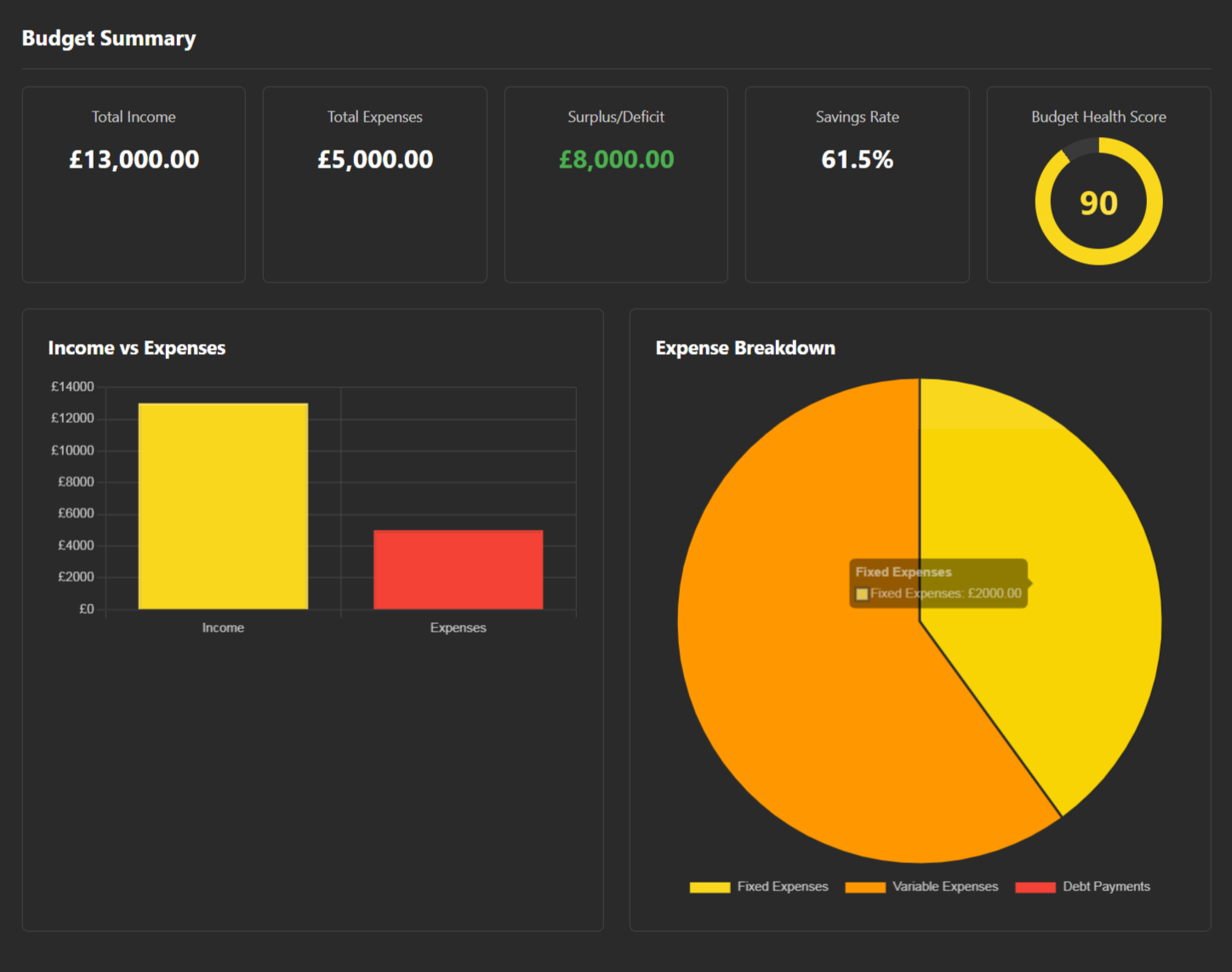1232x972 pixels.
Task: Click orange legend swatch for Variable Expenses
Action: (865, 888)
